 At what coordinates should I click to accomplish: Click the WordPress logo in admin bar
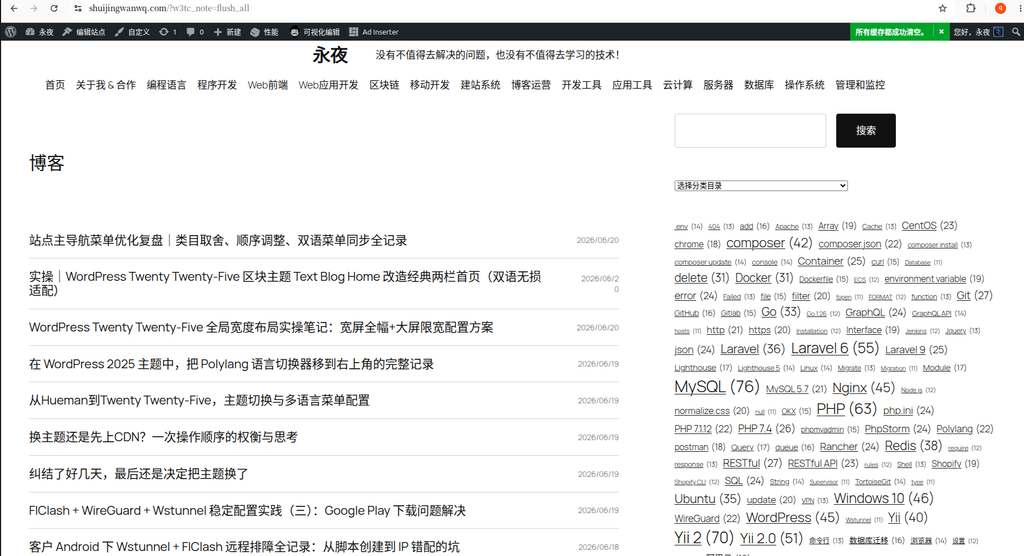tap(10, 31)
